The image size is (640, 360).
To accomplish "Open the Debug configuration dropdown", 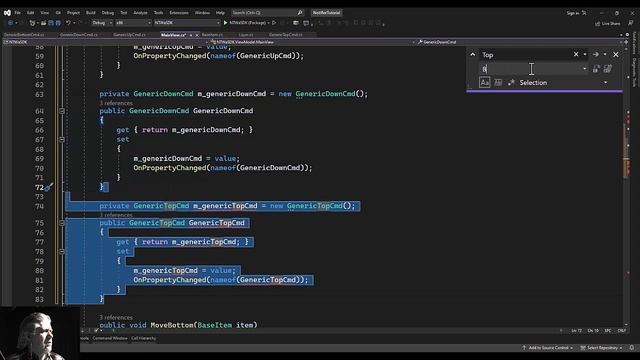I will tap(102, 23).
